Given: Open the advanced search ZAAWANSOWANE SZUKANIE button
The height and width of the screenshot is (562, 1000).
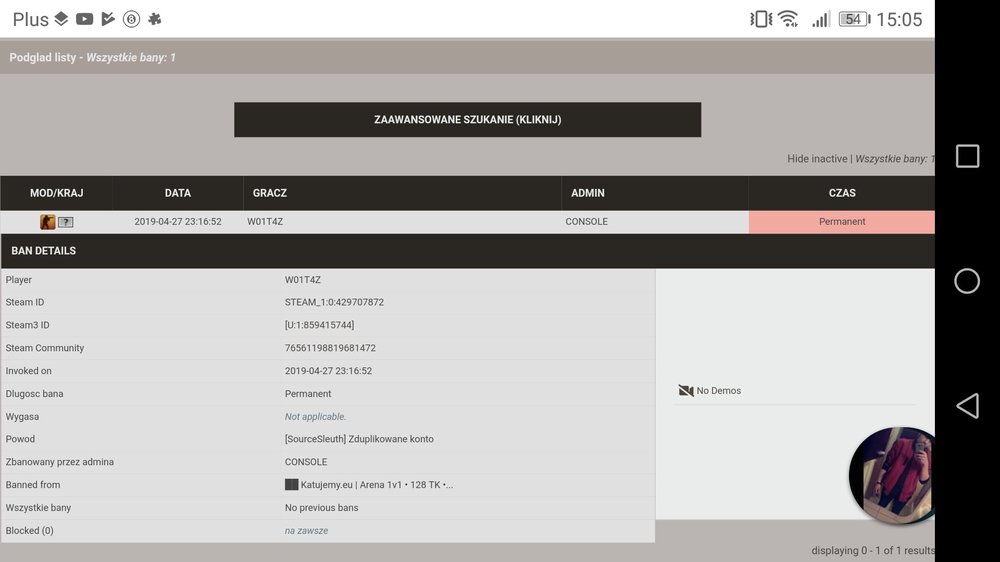Looking at the screenshot, I should coord(467,120).
